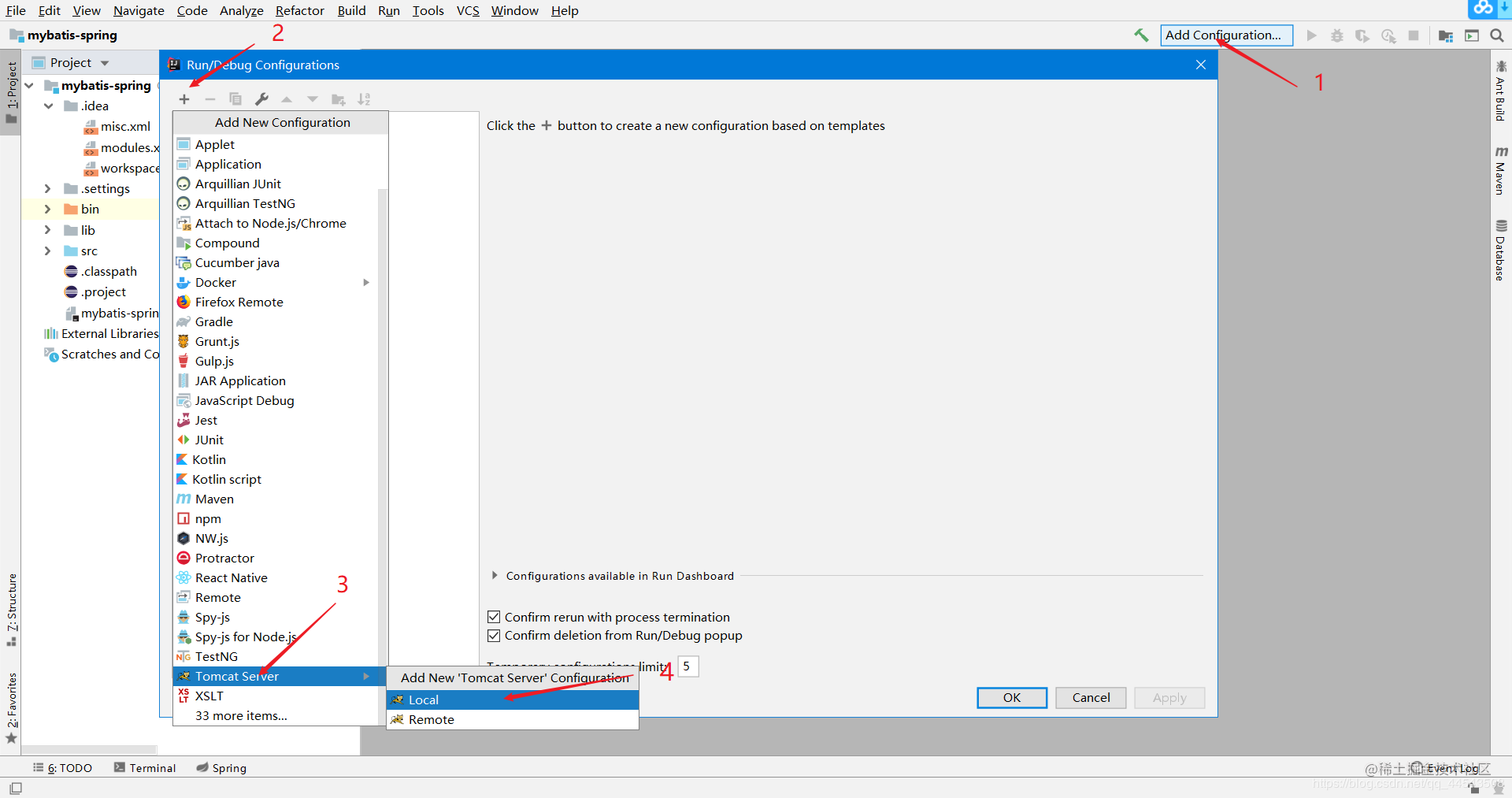The width and height of the screenshot is (1512, 798).
Task: Click the Add Configuration... button
Action: coord(1226,35)
